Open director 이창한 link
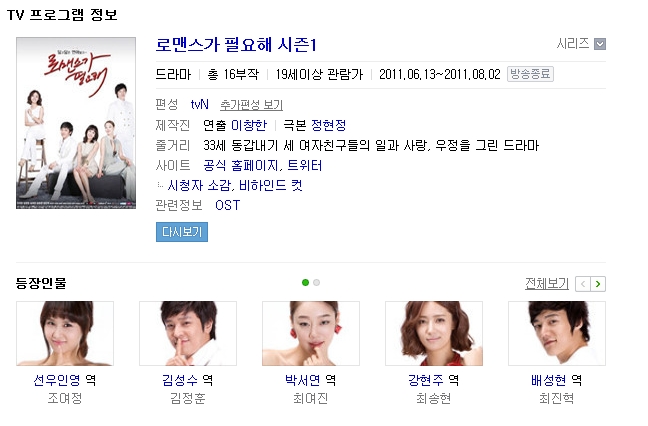This screenshot has width=648, height=426. click(x=249, y=125)
